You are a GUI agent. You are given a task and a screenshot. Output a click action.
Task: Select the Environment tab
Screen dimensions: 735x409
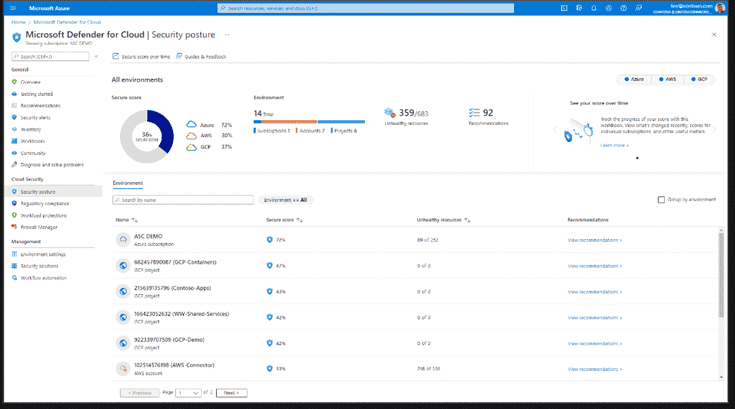point(128,183)
